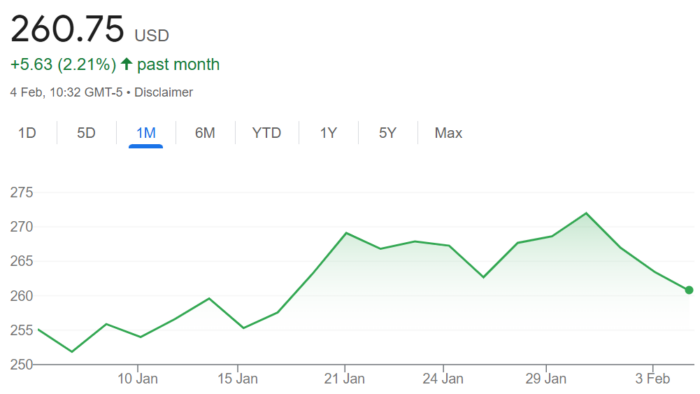
Task: Show the 1Y price history
Action: pyautogui.click(x=328, y=133)
